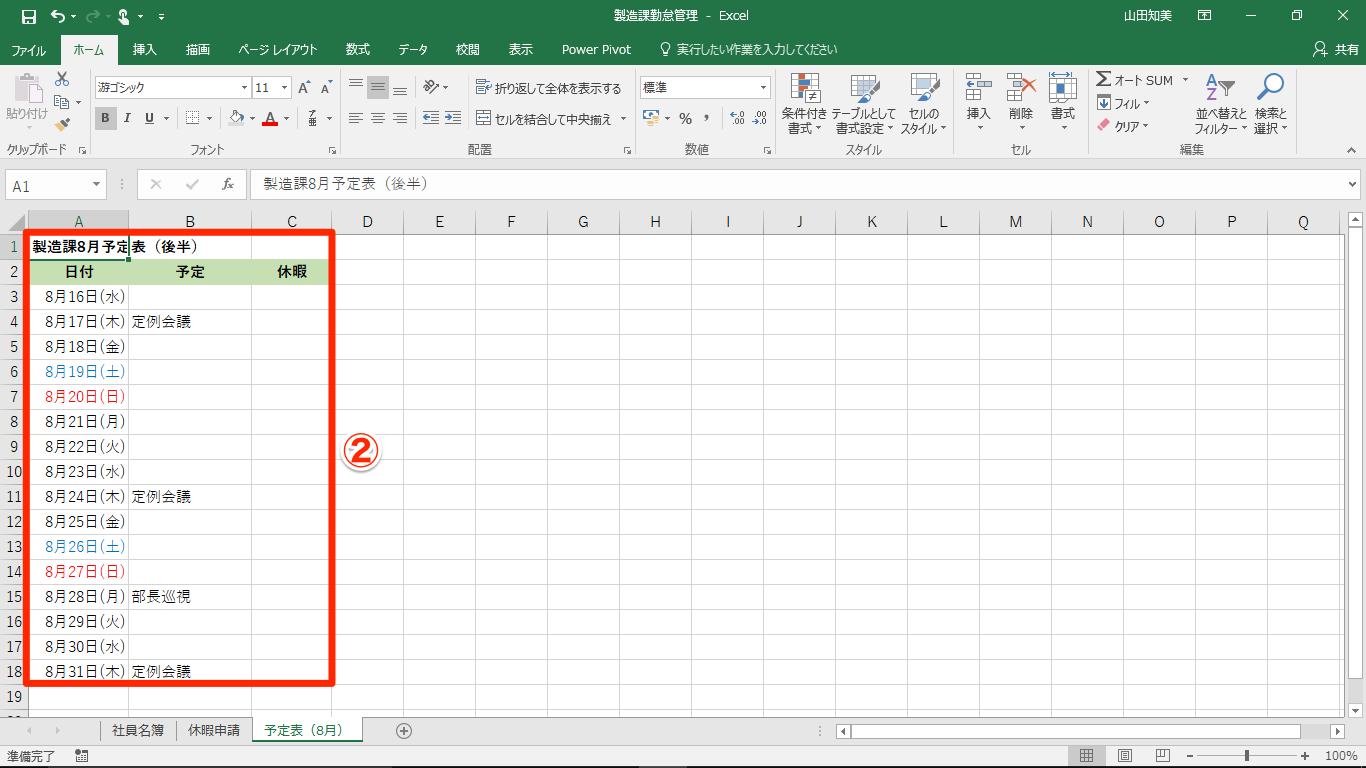Click the insert function fx icon
This screenshot has height=768, width=1366.
pos(228,184)
